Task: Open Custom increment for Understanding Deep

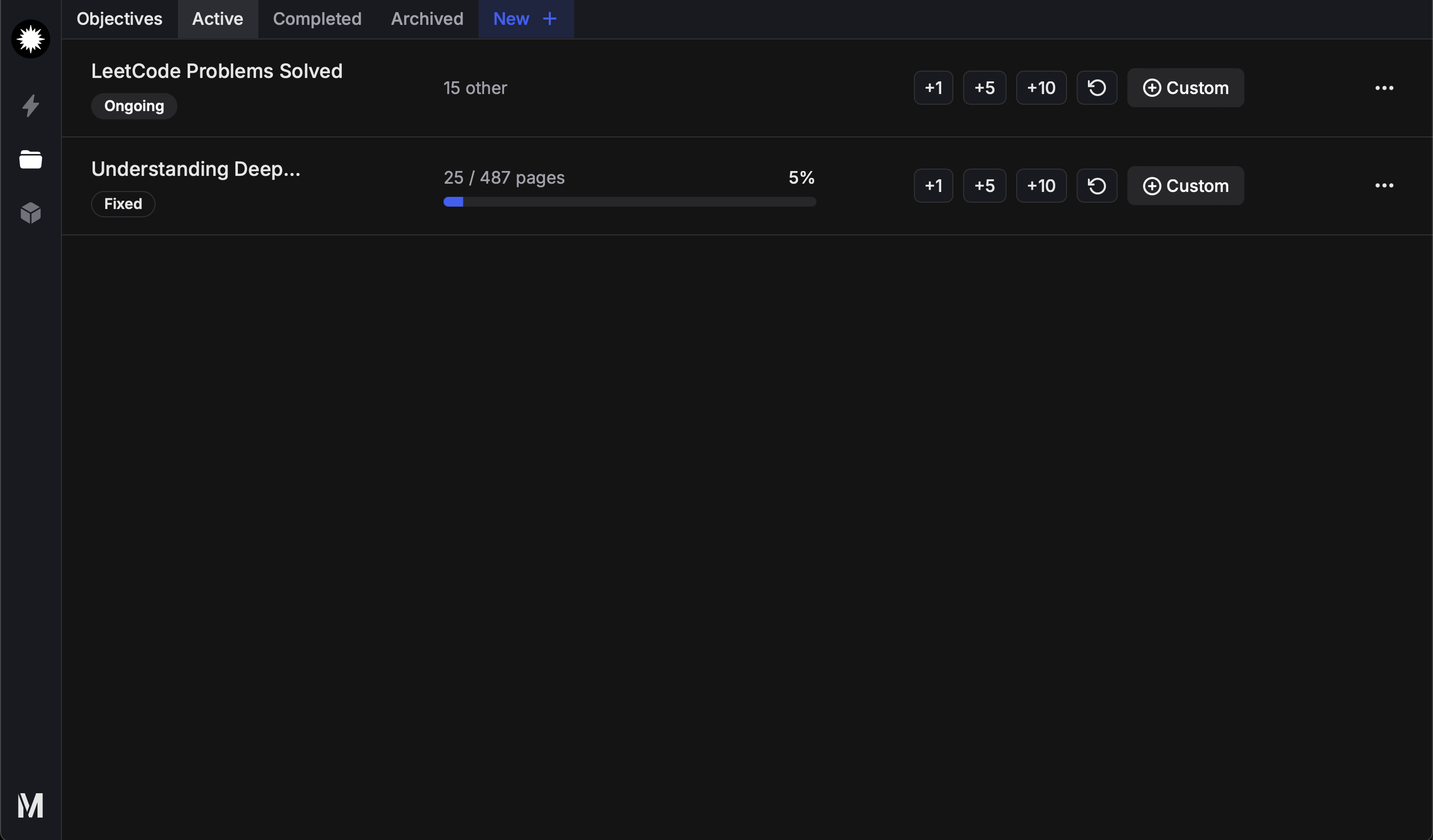Action: (x=1185, y=186)
